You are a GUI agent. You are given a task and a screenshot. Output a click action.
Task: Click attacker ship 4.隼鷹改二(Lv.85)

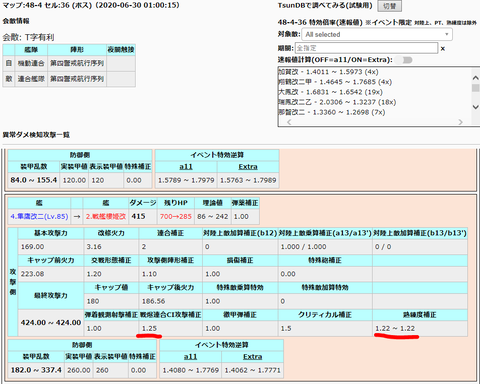coord(39,216)
